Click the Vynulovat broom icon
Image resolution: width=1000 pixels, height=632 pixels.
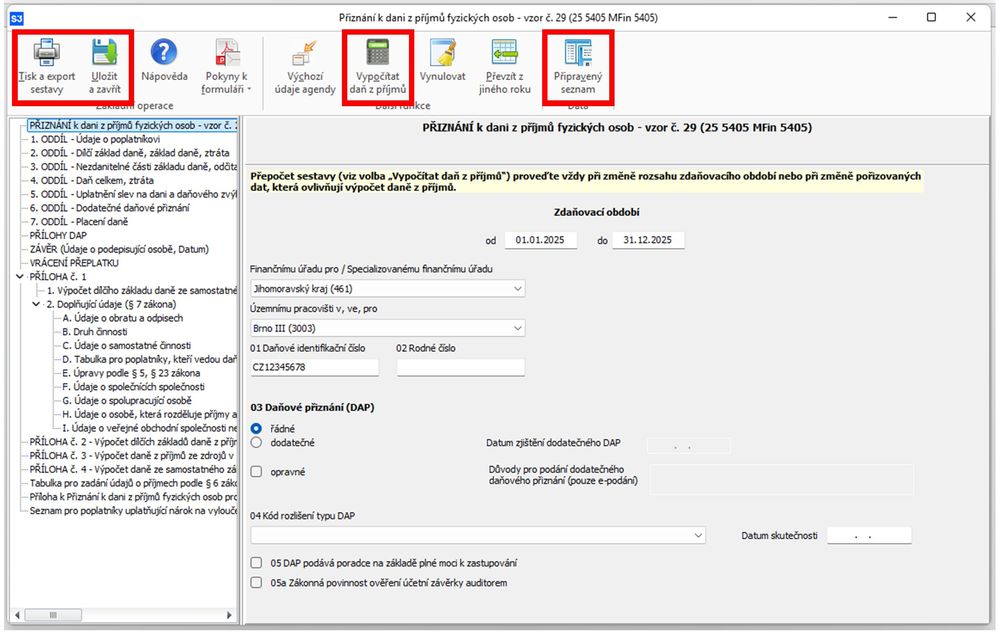point(442,53)
